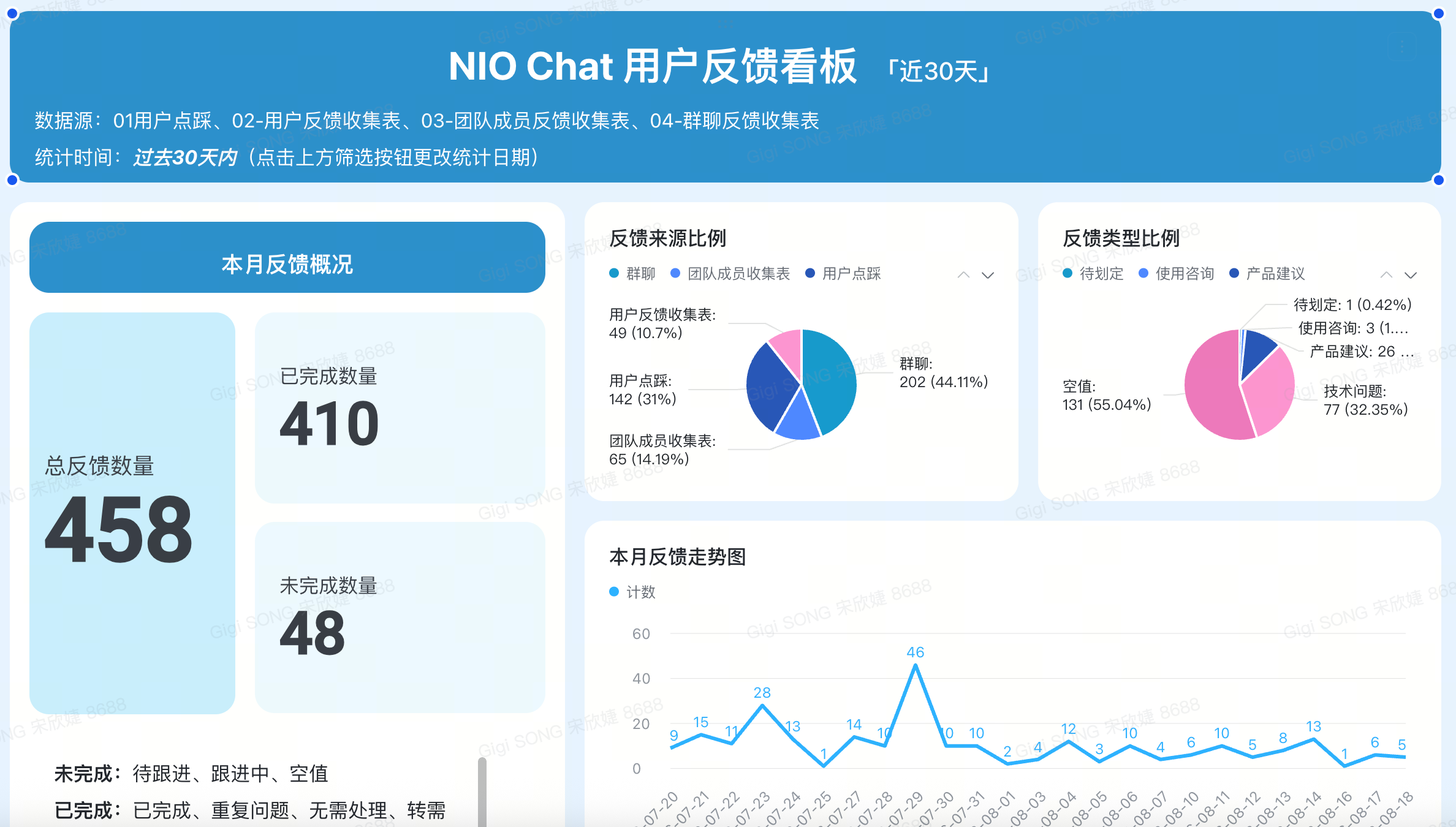Image resolution: width=1456 pixels, height=827 pixels.
Task: Page legend up in 反馈类型比例 chart
Action: pyautogui.click(x=1386, y=275)
